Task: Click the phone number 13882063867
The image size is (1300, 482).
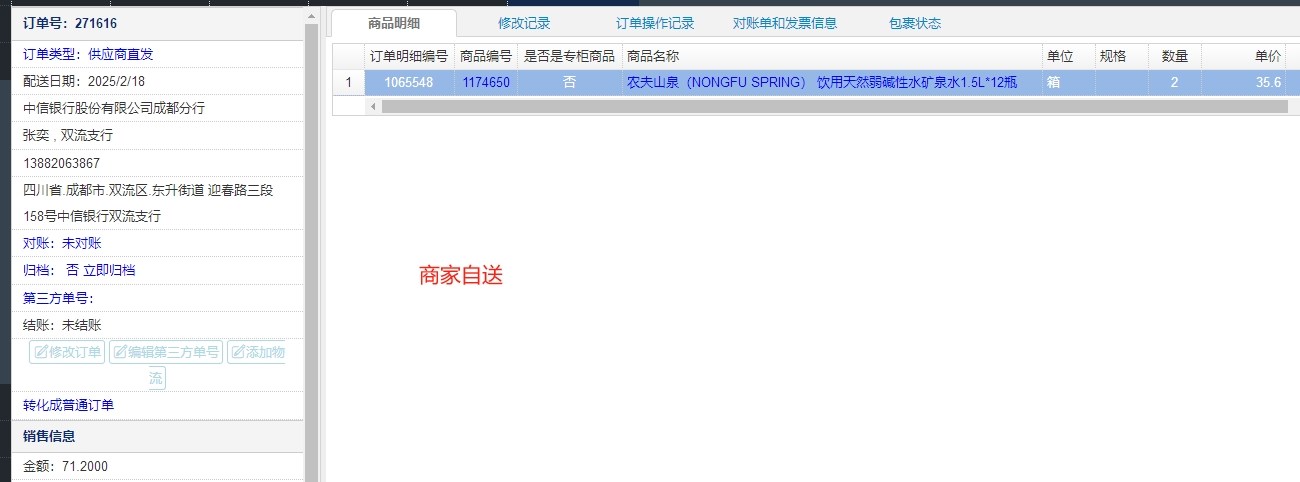Action: click(62, 163)
